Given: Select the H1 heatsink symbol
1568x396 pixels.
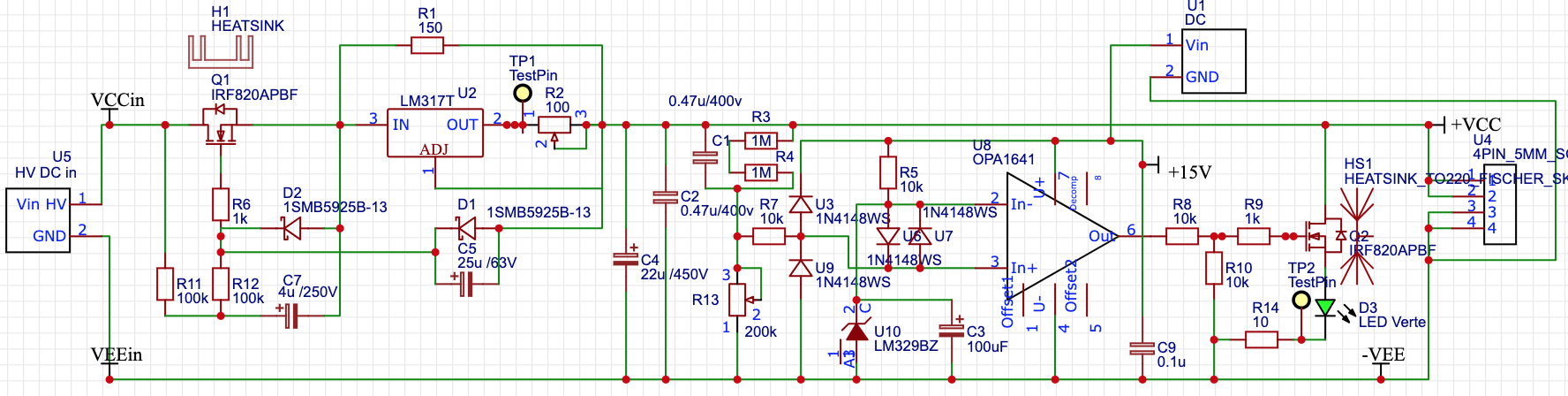Looking at the screenshot, I should [221, 51].
